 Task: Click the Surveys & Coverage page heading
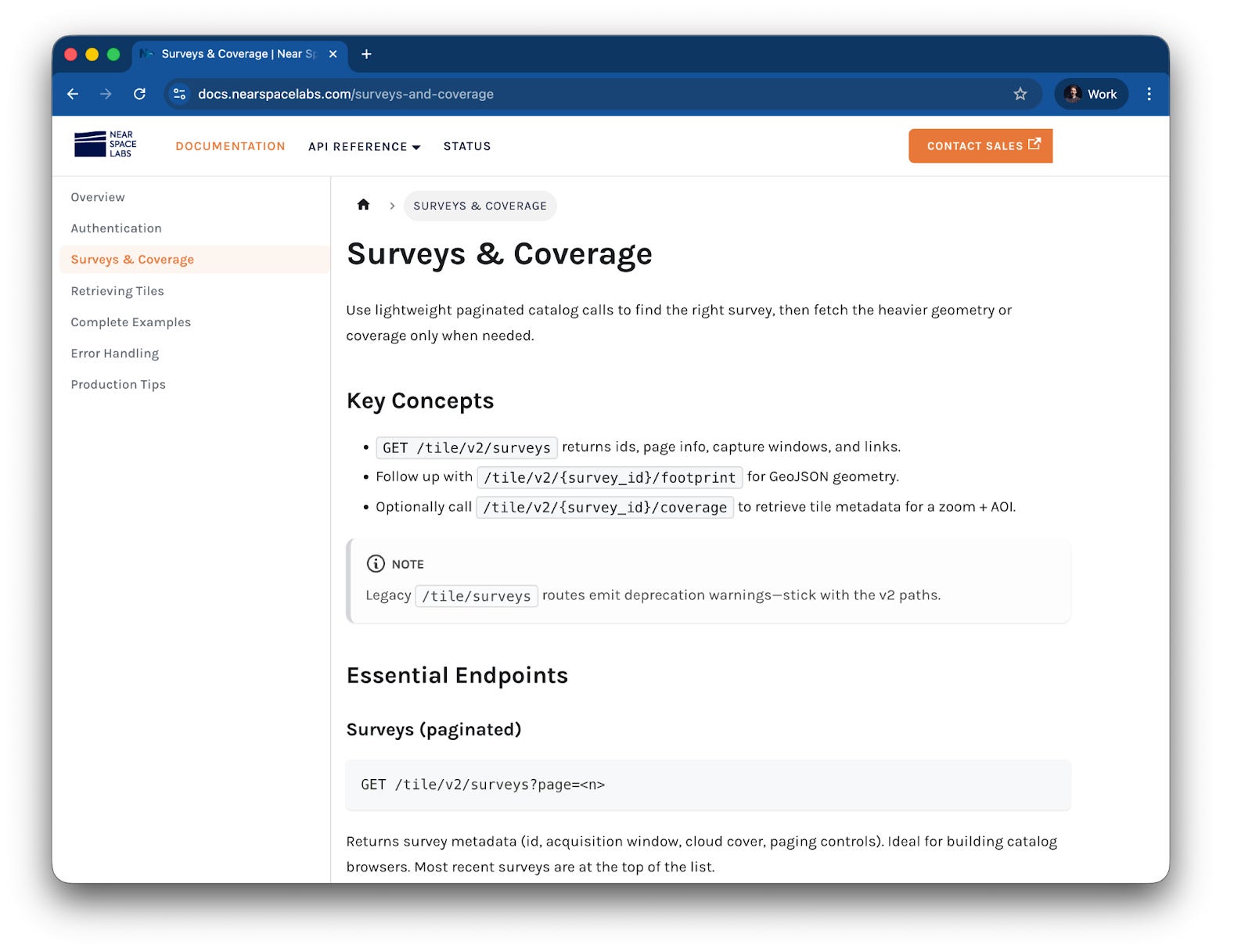coord(499,254)
